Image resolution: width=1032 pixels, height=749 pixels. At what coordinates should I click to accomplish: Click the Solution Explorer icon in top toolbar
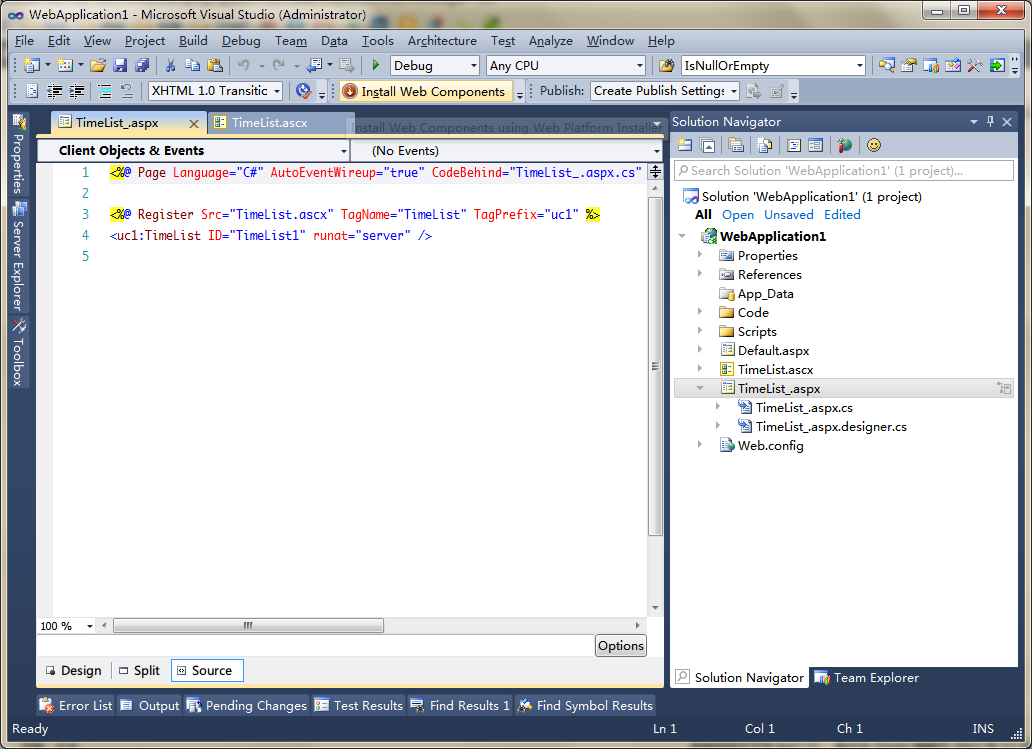click(x=887, y=65)
